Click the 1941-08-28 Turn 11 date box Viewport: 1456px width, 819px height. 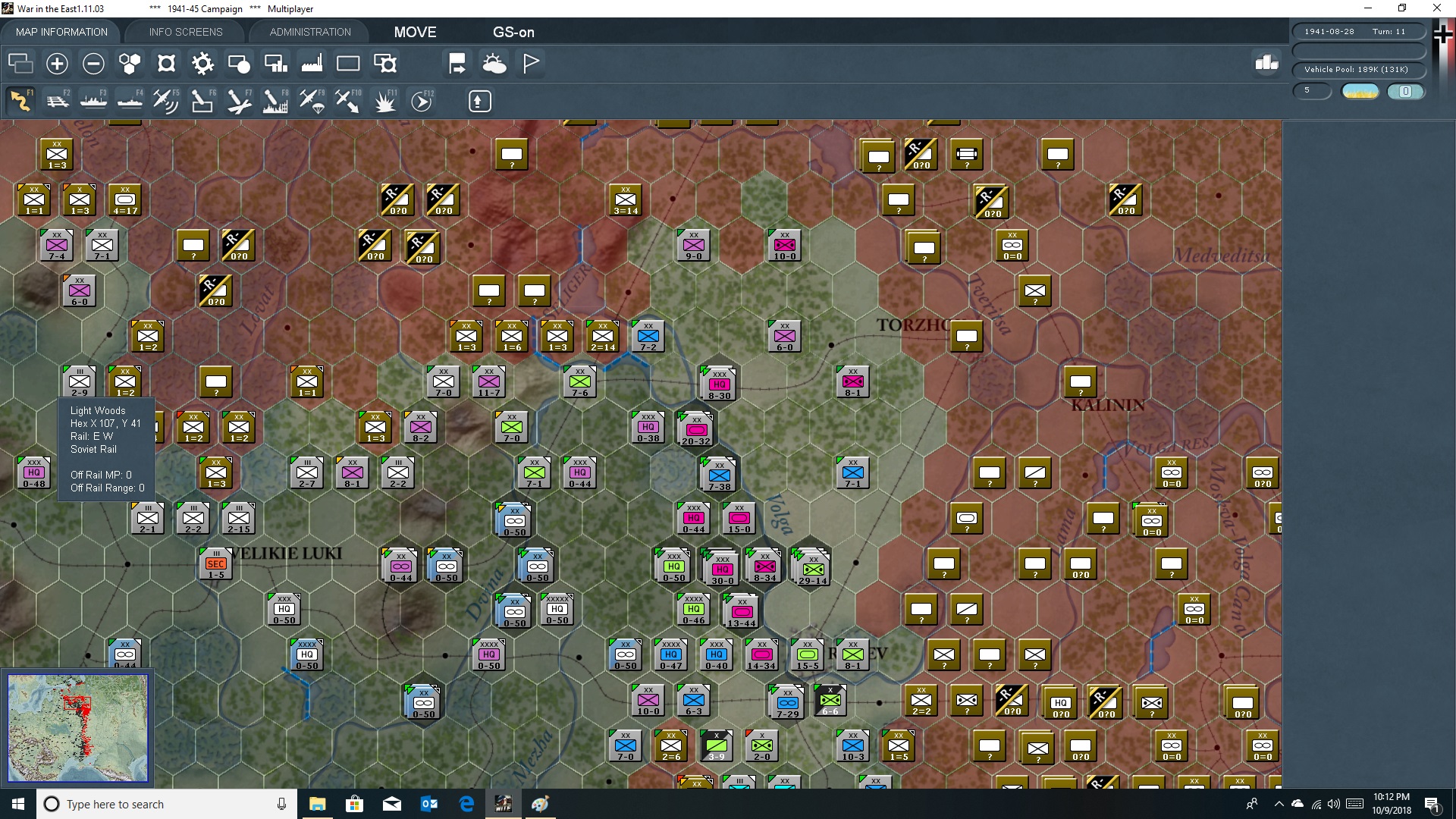[x=1359, y=32]
